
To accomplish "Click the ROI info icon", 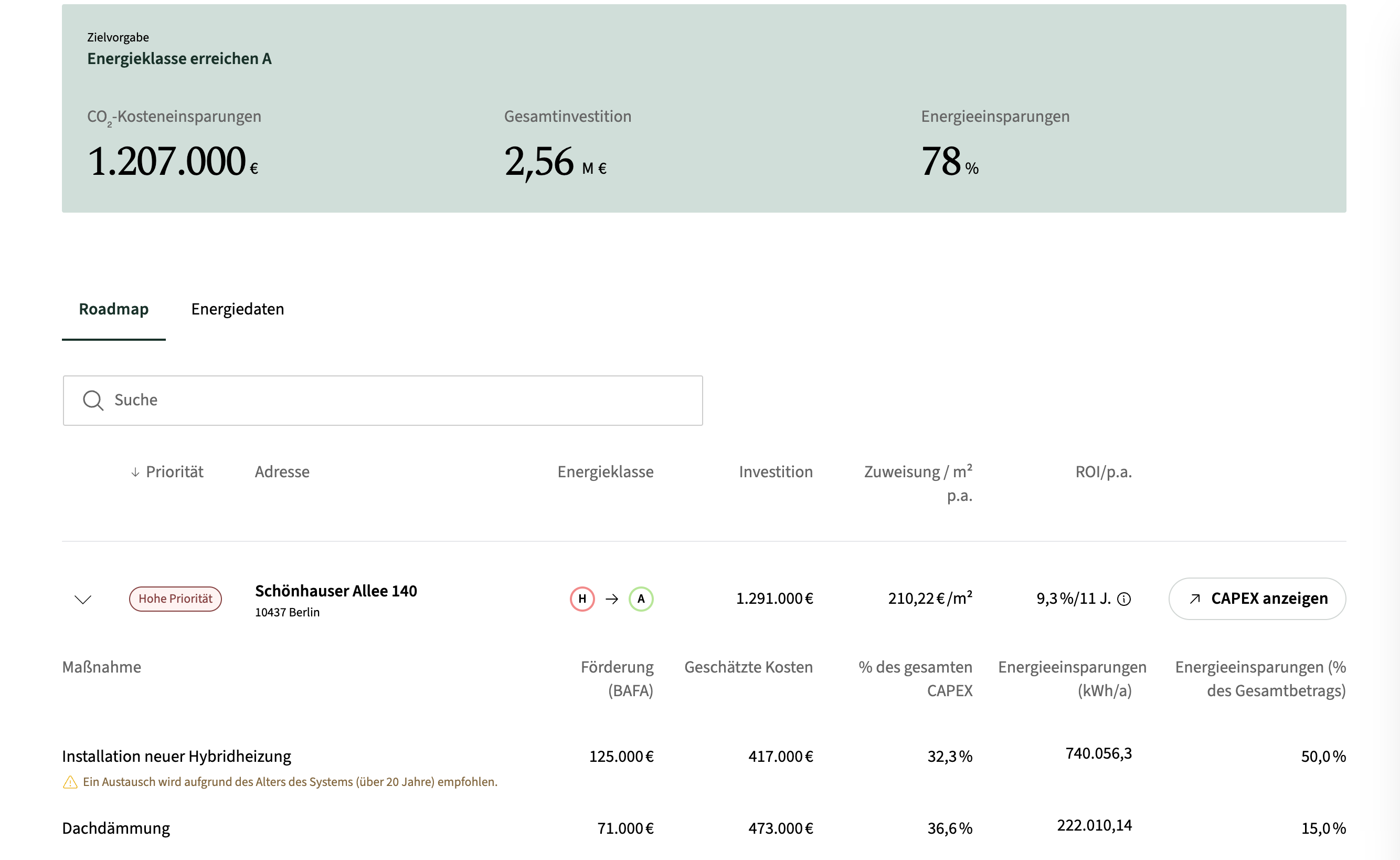I will click(x=1124, y=599).
